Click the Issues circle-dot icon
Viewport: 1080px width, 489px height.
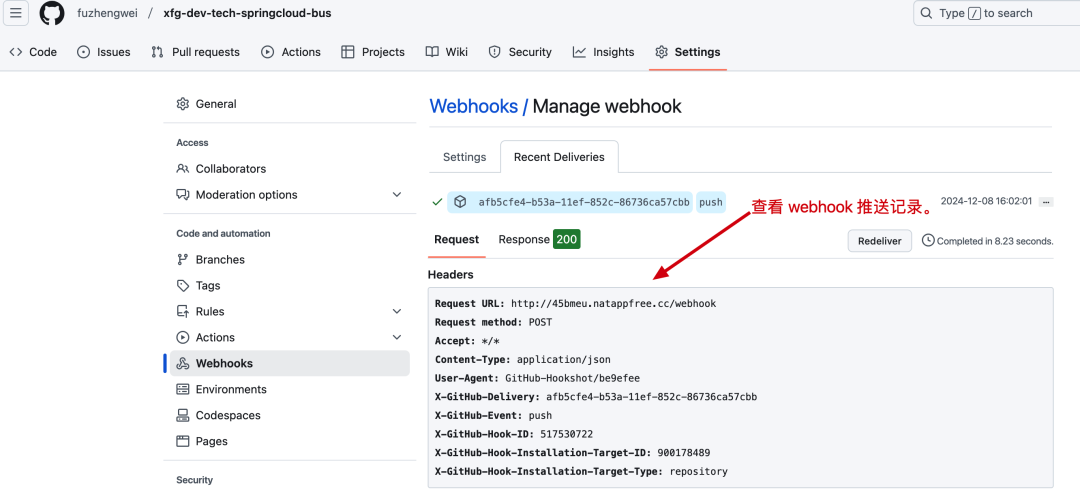(83, 52)
